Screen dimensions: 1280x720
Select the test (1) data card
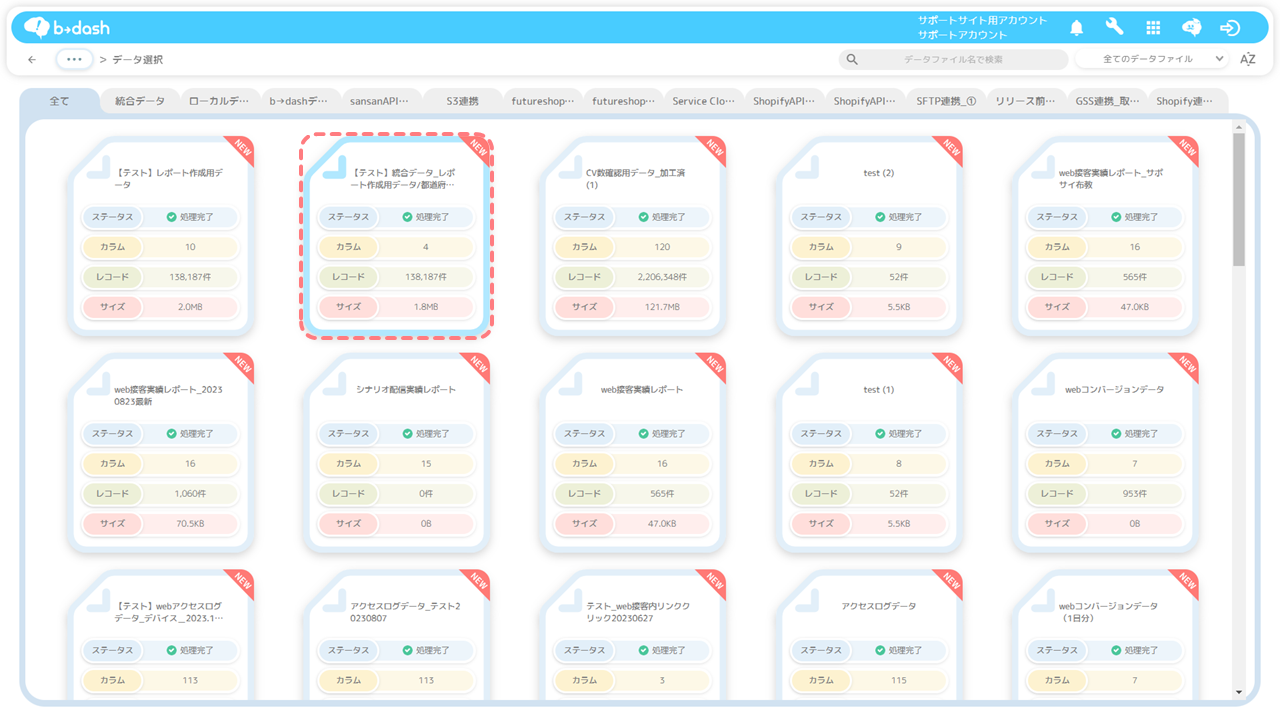coord(870,452)
